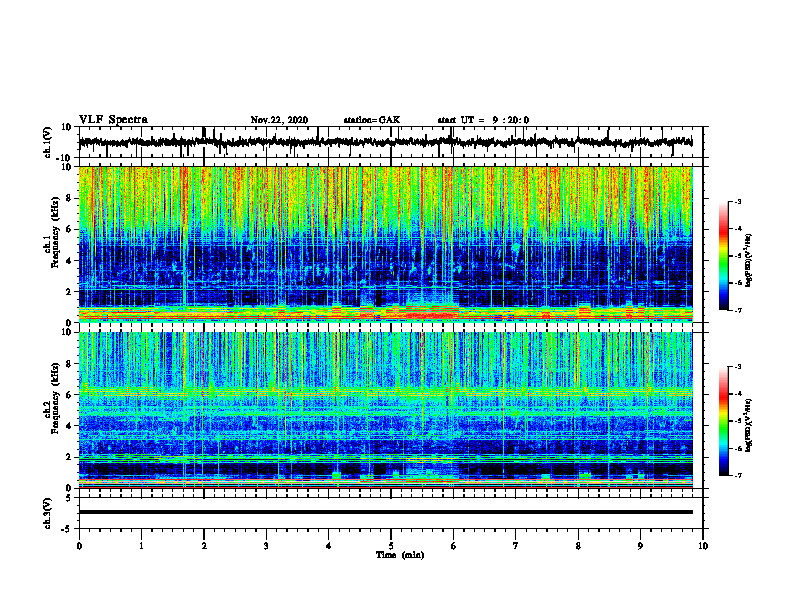This screenshot has width=792, height=612.
Task: Click the "8" kHz tick on ch.1 frequency axis
Action: coord(69,198)
